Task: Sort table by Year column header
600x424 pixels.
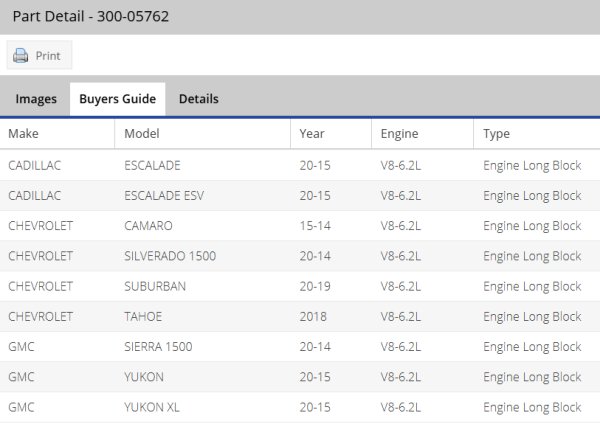Action: pyautogui.click(x=312, y=134)
